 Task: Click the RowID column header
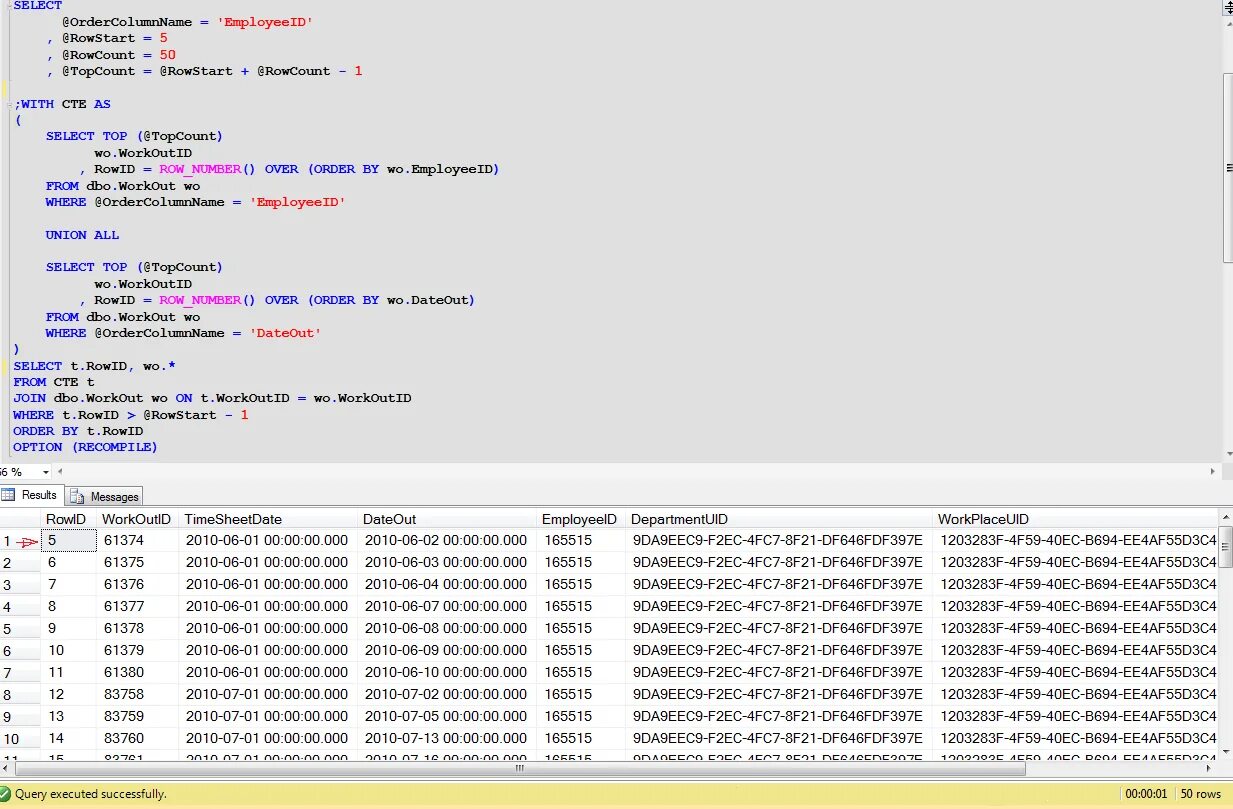[68, 519]
